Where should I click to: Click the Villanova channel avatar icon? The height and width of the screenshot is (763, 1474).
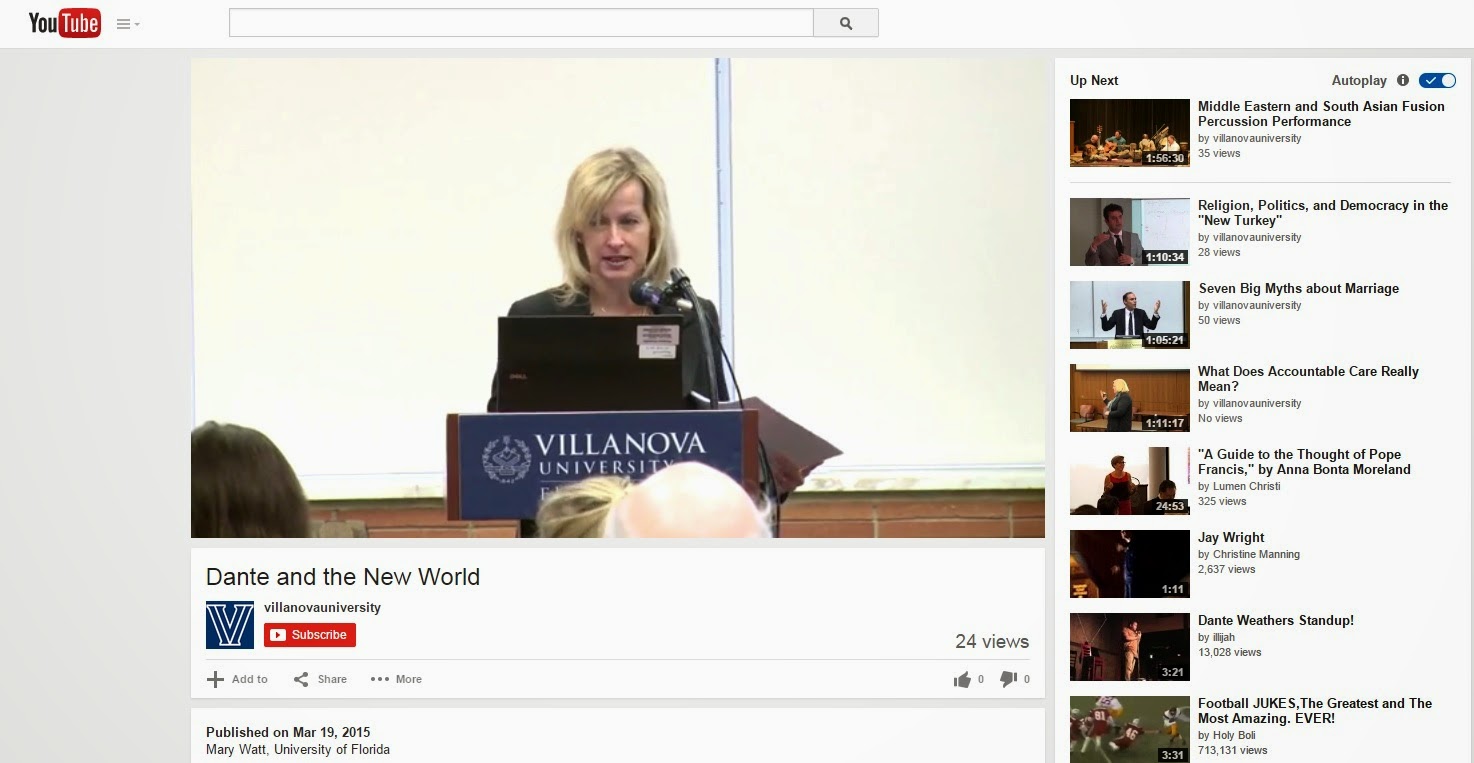230,625
